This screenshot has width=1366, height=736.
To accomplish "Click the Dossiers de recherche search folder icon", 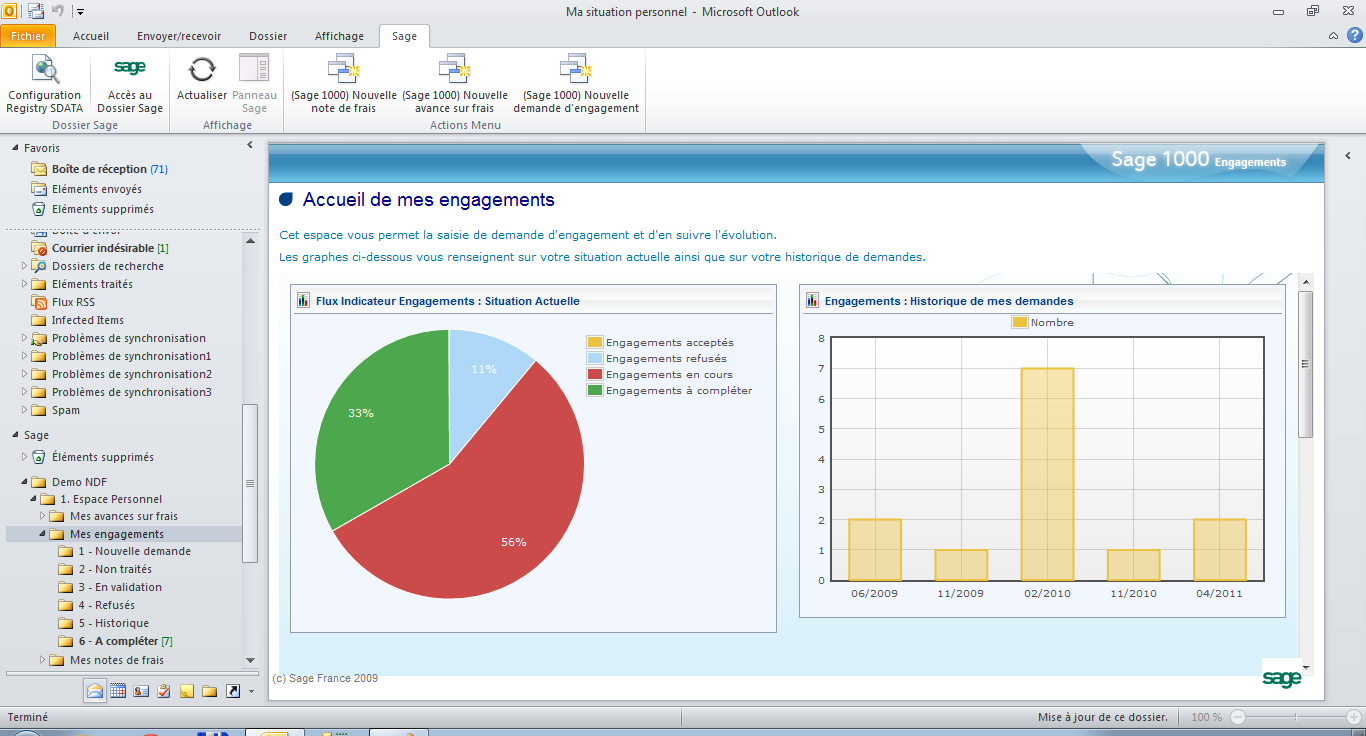I will click(40, 266).
